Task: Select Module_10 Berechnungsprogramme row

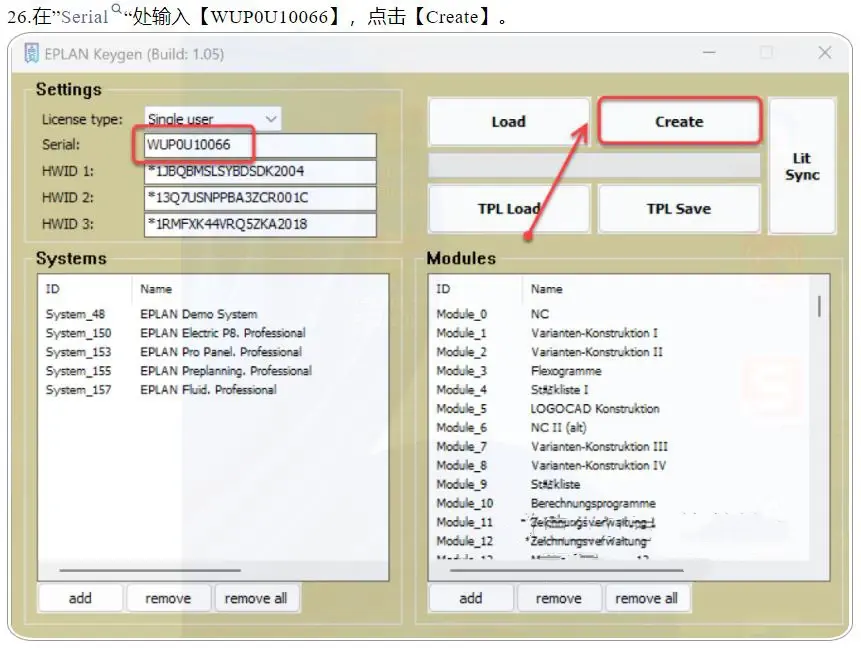Action: 620,503
